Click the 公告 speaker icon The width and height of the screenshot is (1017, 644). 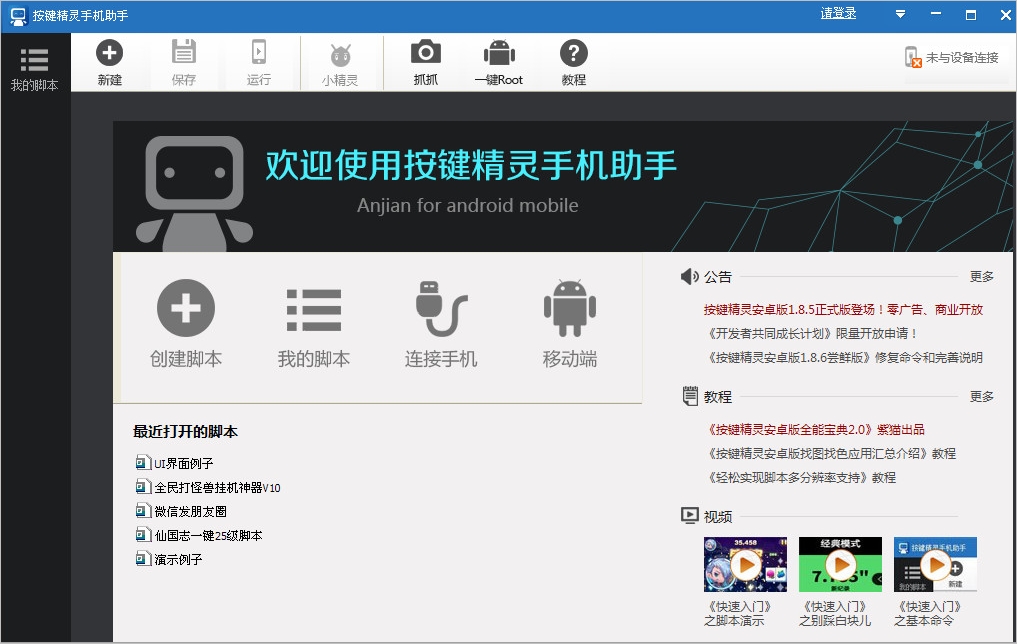click(x=689, y=277)
